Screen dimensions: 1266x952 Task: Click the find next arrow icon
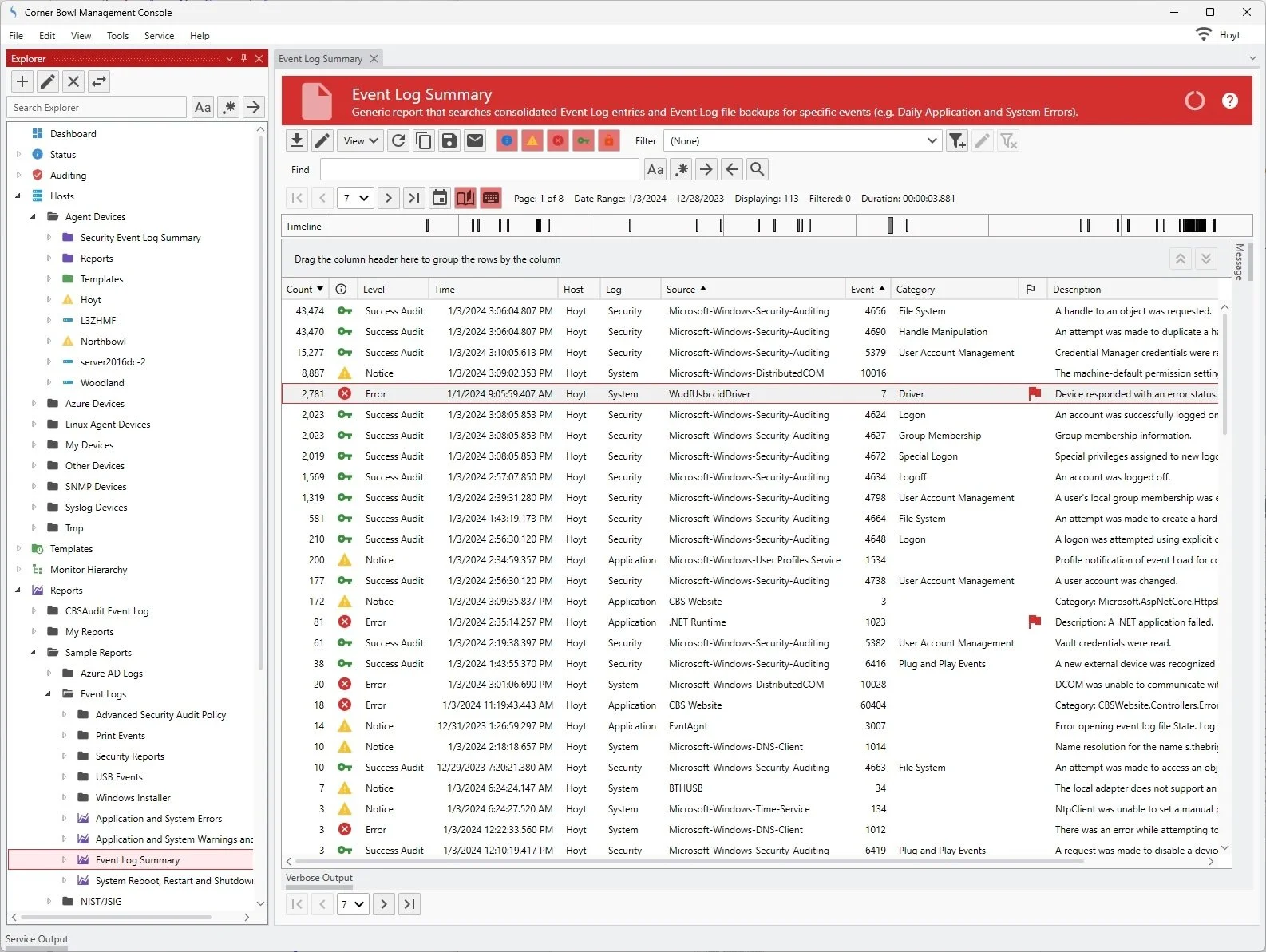pos(706,169)
